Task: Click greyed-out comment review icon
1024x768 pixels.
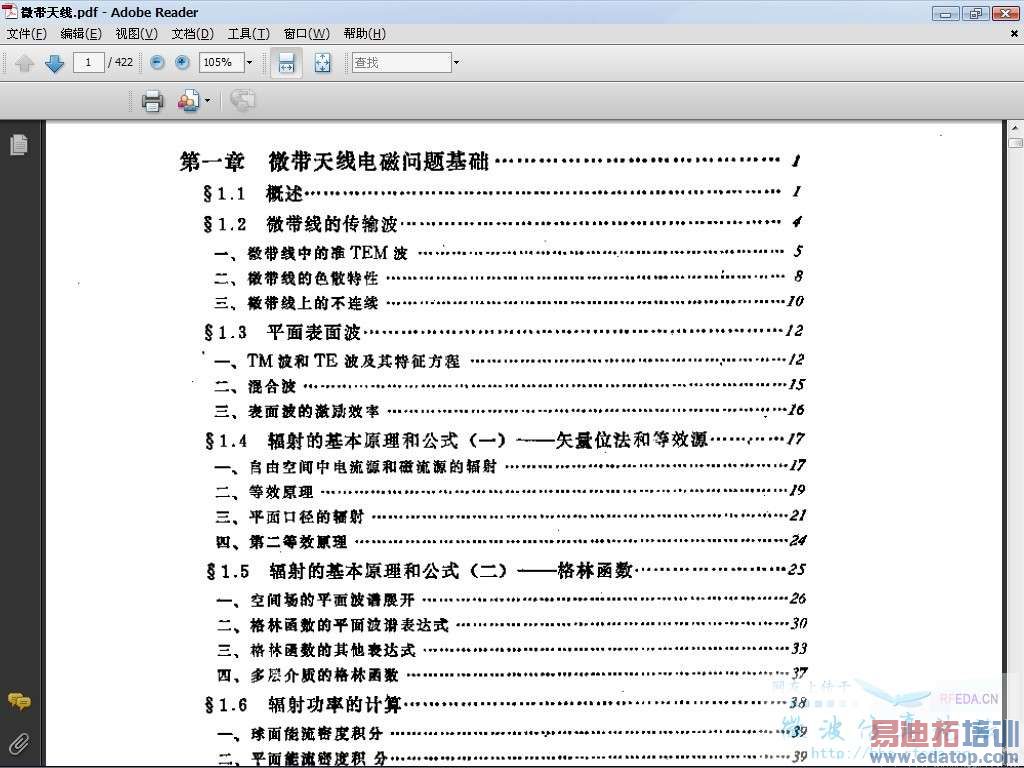Action: pyautogui.click(x=242, y=101)
